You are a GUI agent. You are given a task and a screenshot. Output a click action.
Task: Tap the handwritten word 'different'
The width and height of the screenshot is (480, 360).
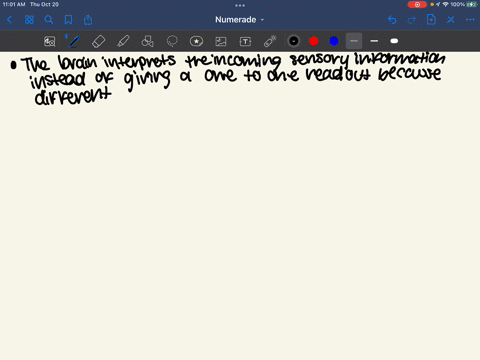[73, 96]
